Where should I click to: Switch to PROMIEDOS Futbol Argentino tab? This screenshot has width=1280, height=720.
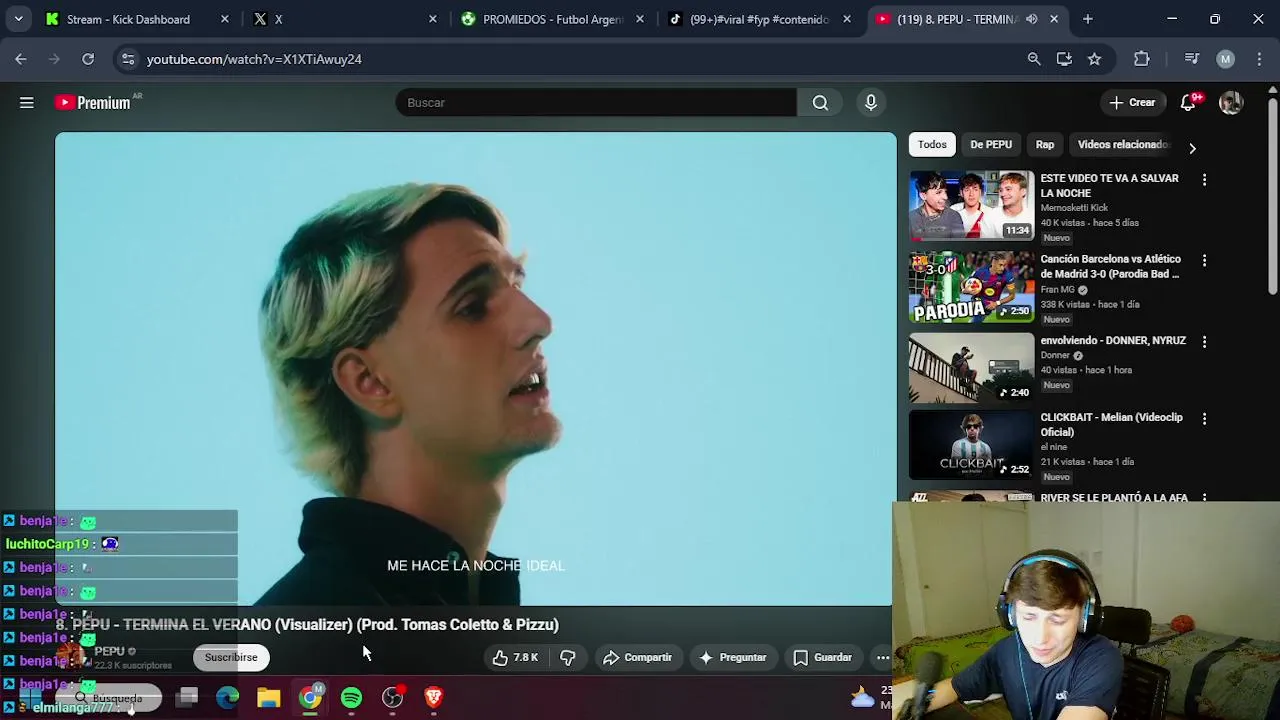pos(553,19)
